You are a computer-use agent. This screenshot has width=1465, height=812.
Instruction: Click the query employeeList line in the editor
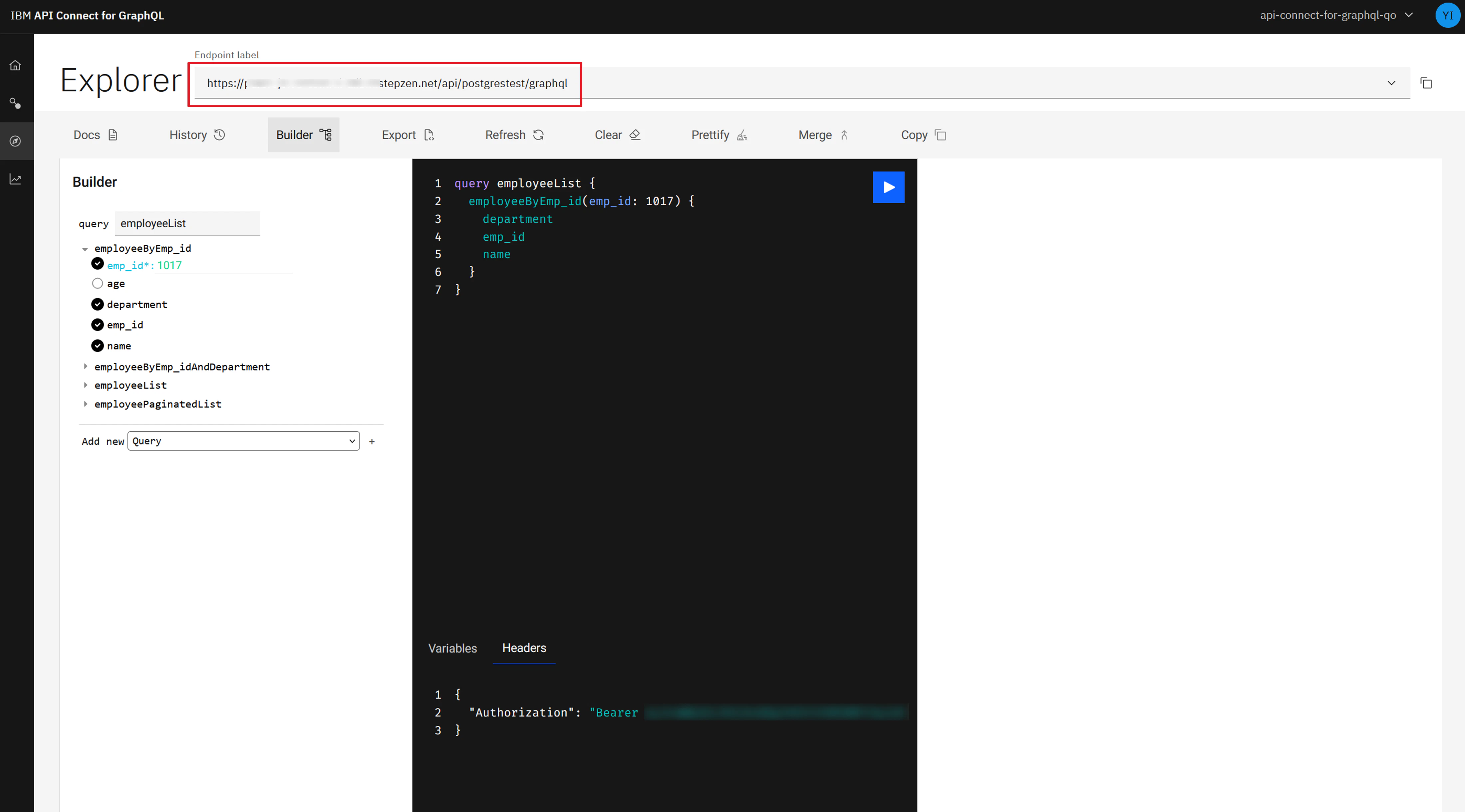point(524,183)
